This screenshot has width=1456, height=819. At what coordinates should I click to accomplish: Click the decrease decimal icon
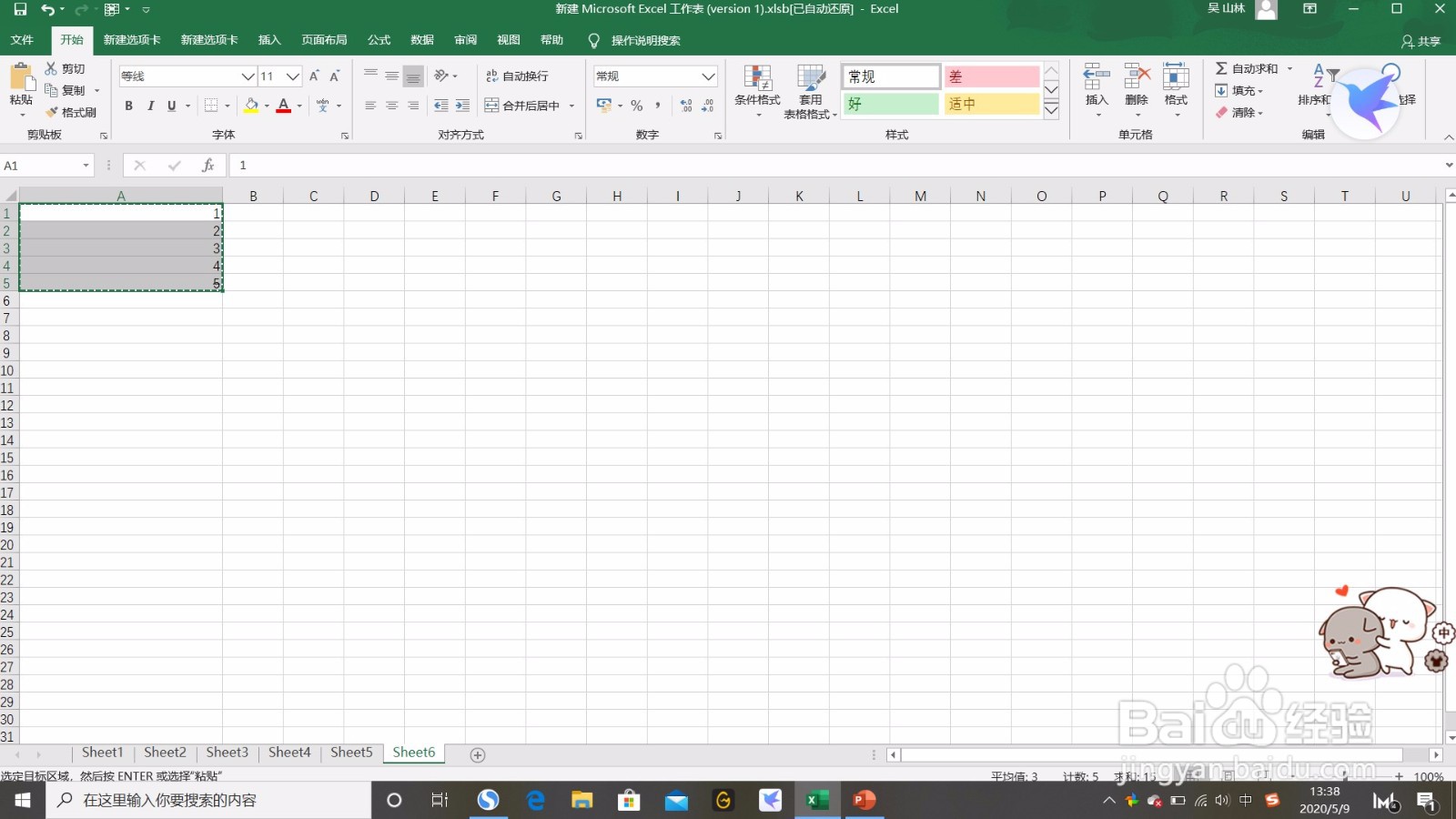708,106
